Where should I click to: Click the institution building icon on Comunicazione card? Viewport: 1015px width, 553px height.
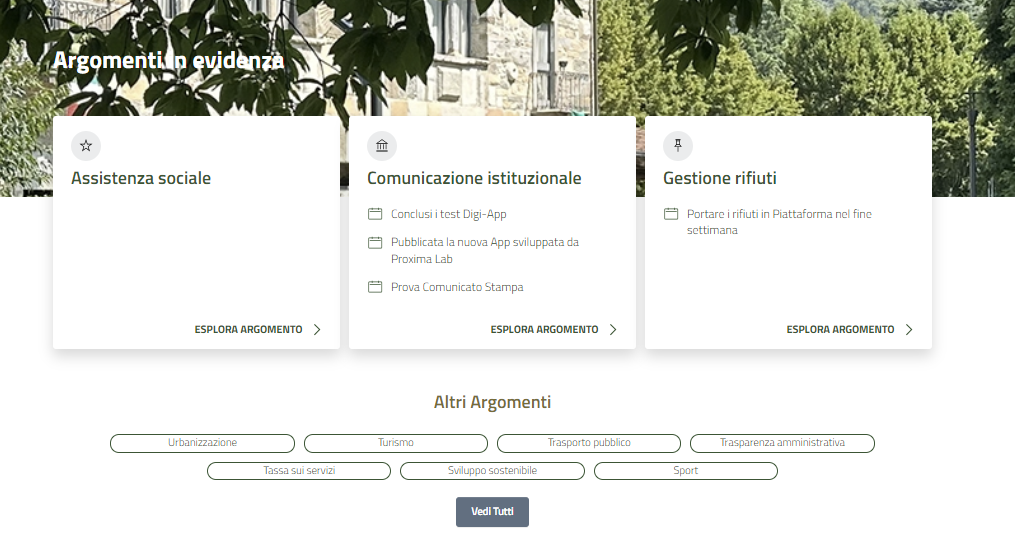pos(382,146)
